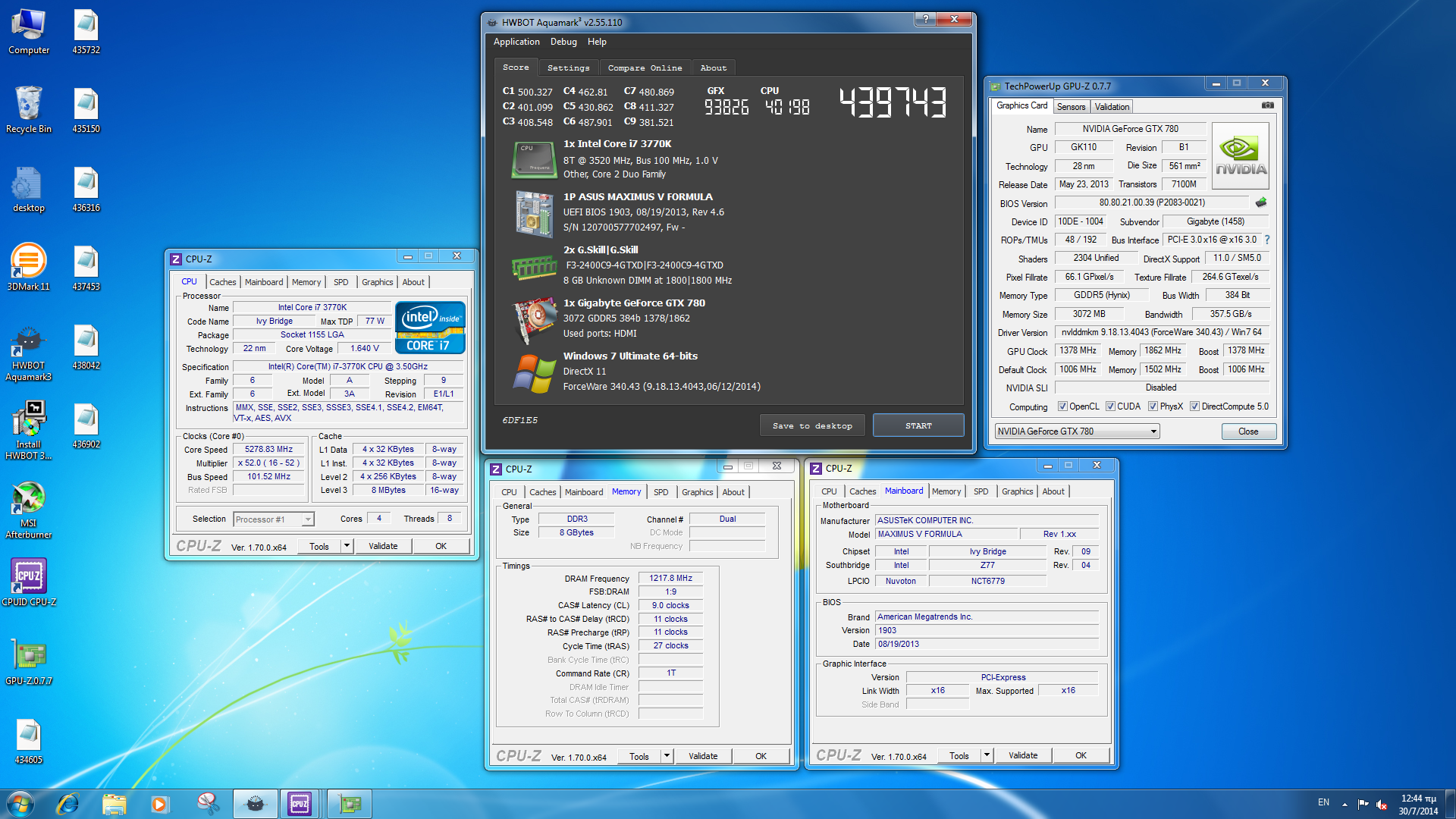Image resolution: width=1456 pixels, height=819 pixels.
Task: Click NVIDIA logo in GPU-Z
Action: click(x=1241, y=156)
